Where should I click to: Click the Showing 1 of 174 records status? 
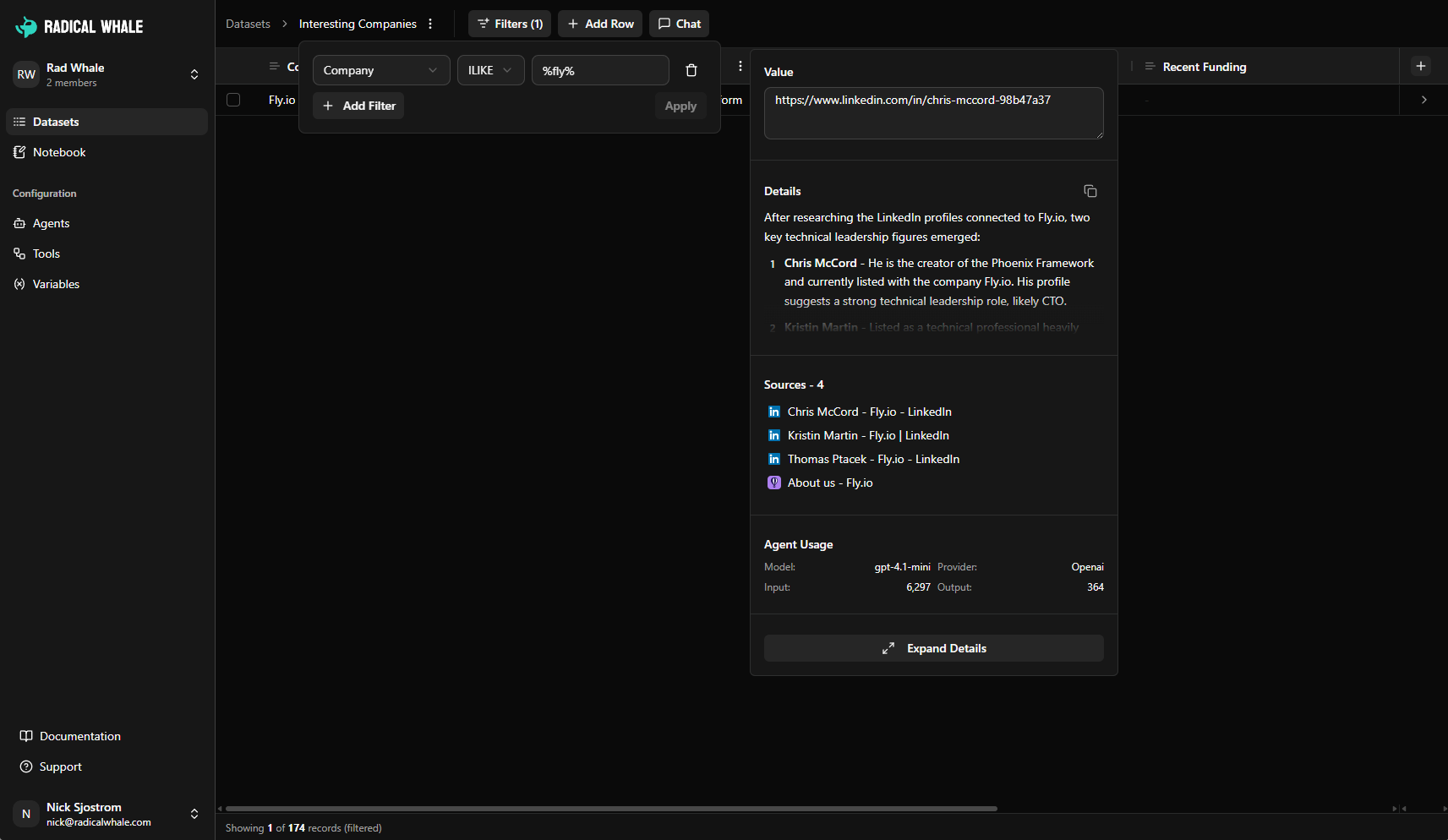tap(303, 828)
